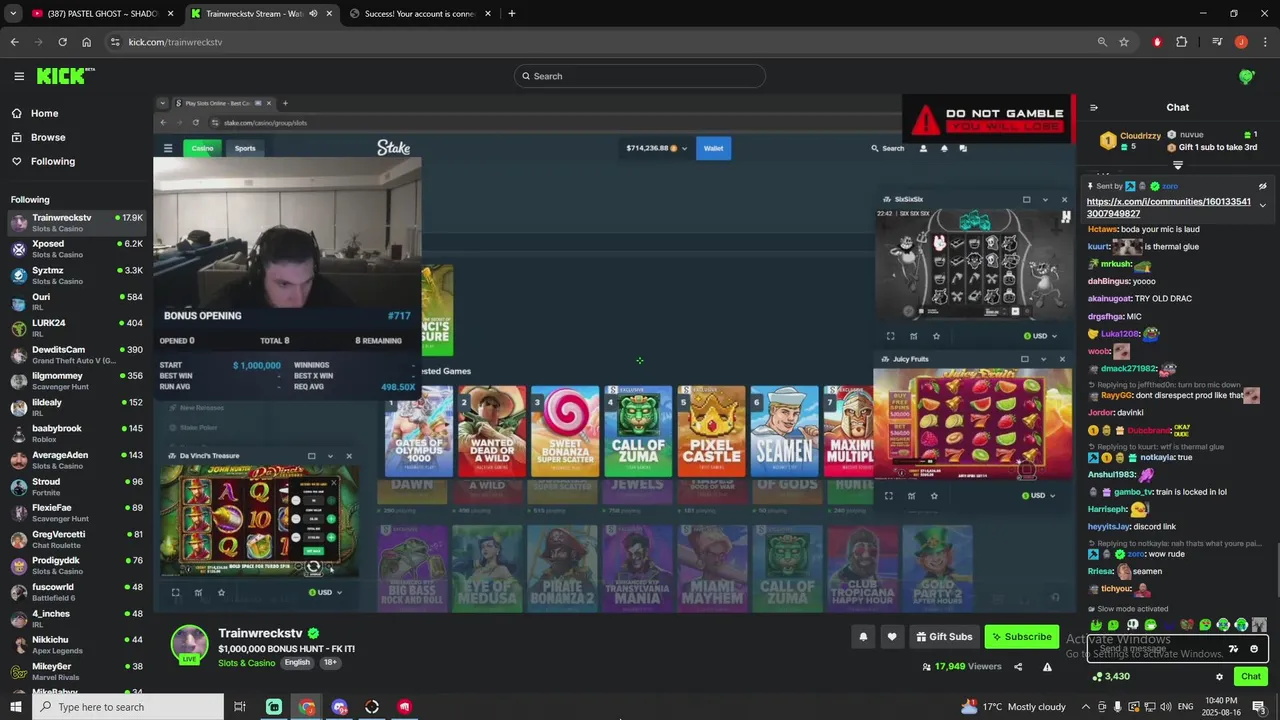
Task: Expand the gift leaderboard in chat
Action: (x=1178, y=165)
